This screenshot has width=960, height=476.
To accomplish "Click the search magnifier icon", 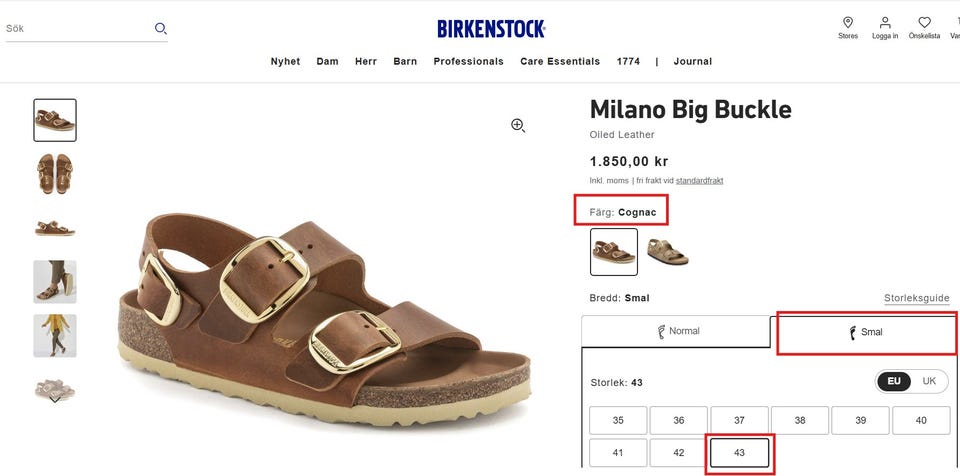I will click(160, 29).
